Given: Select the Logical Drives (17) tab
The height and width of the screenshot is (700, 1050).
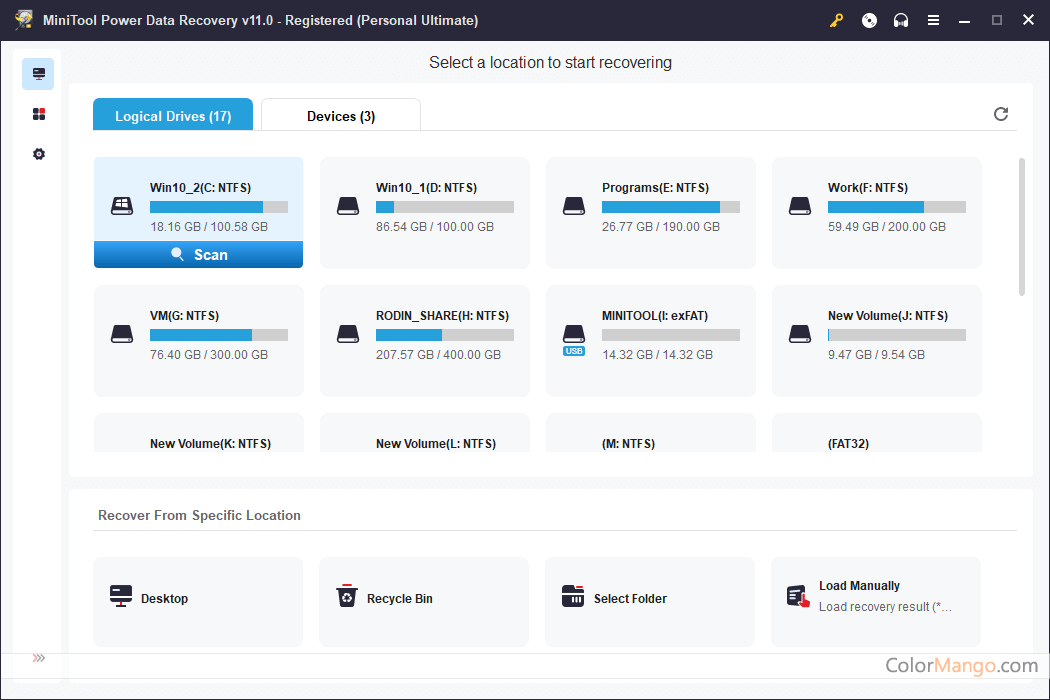Looking at the screenshot, I should pos(173,116).
